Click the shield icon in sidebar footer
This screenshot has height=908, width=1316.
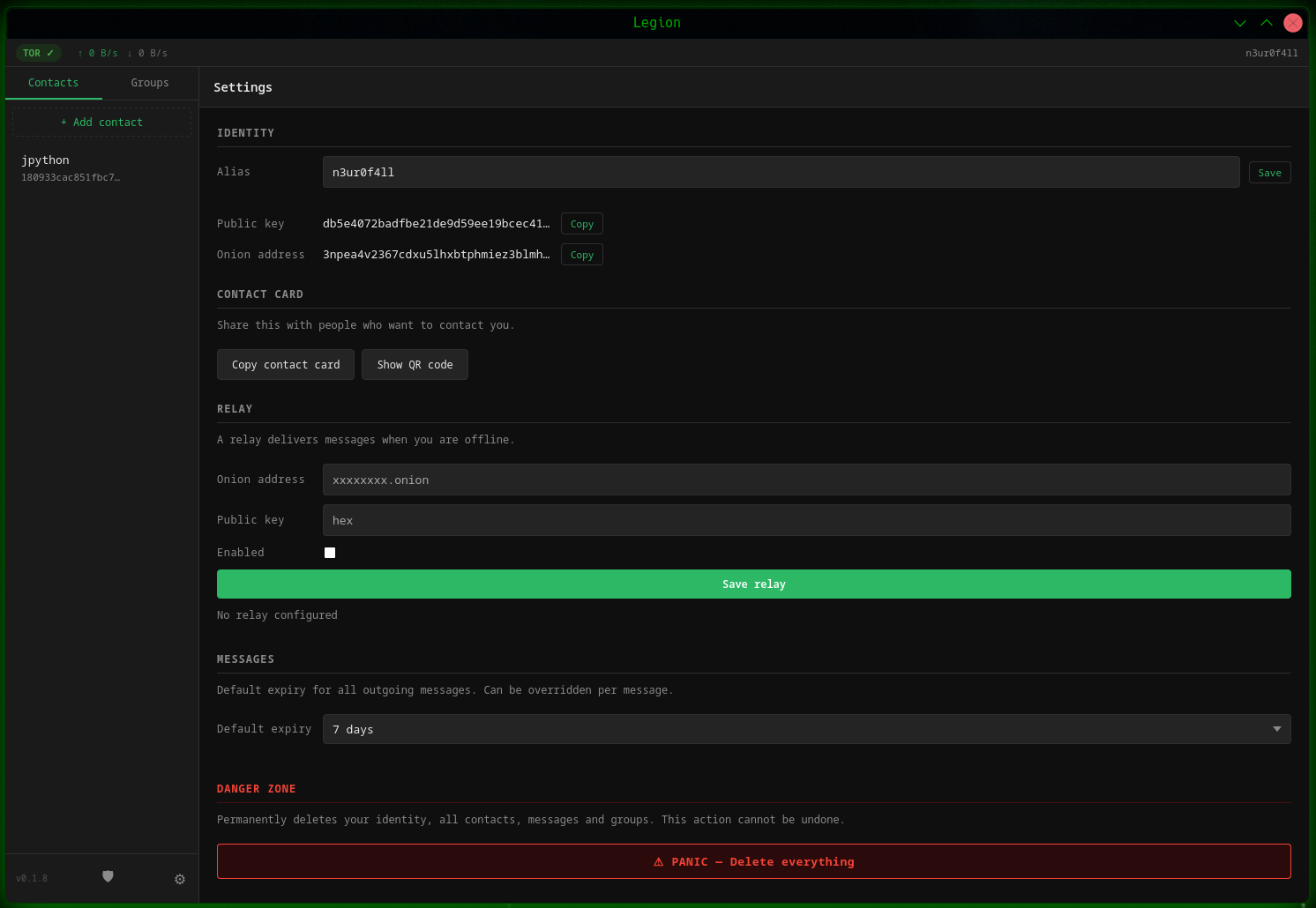point(108,876)
